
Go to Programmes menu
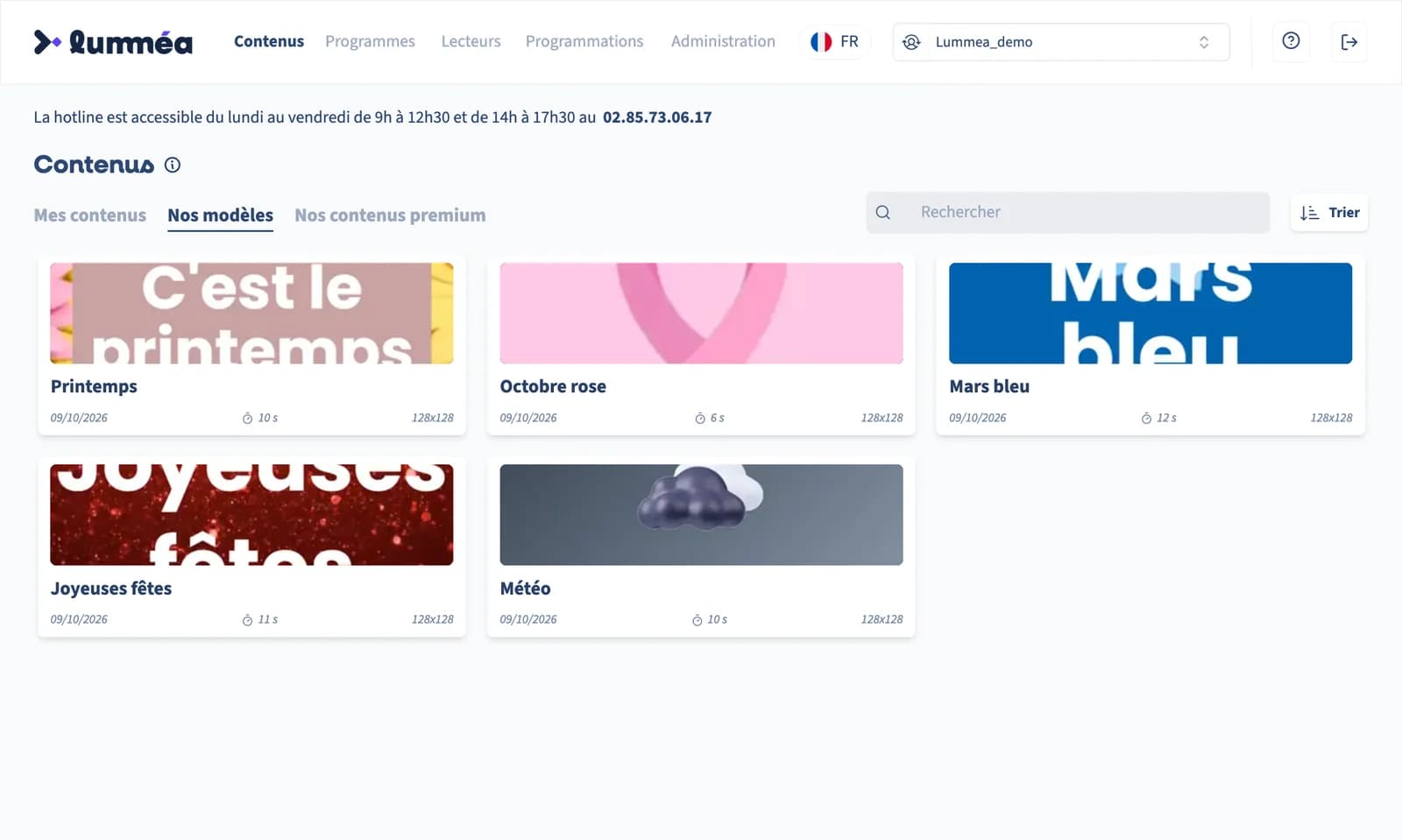[x=370, y=41]
